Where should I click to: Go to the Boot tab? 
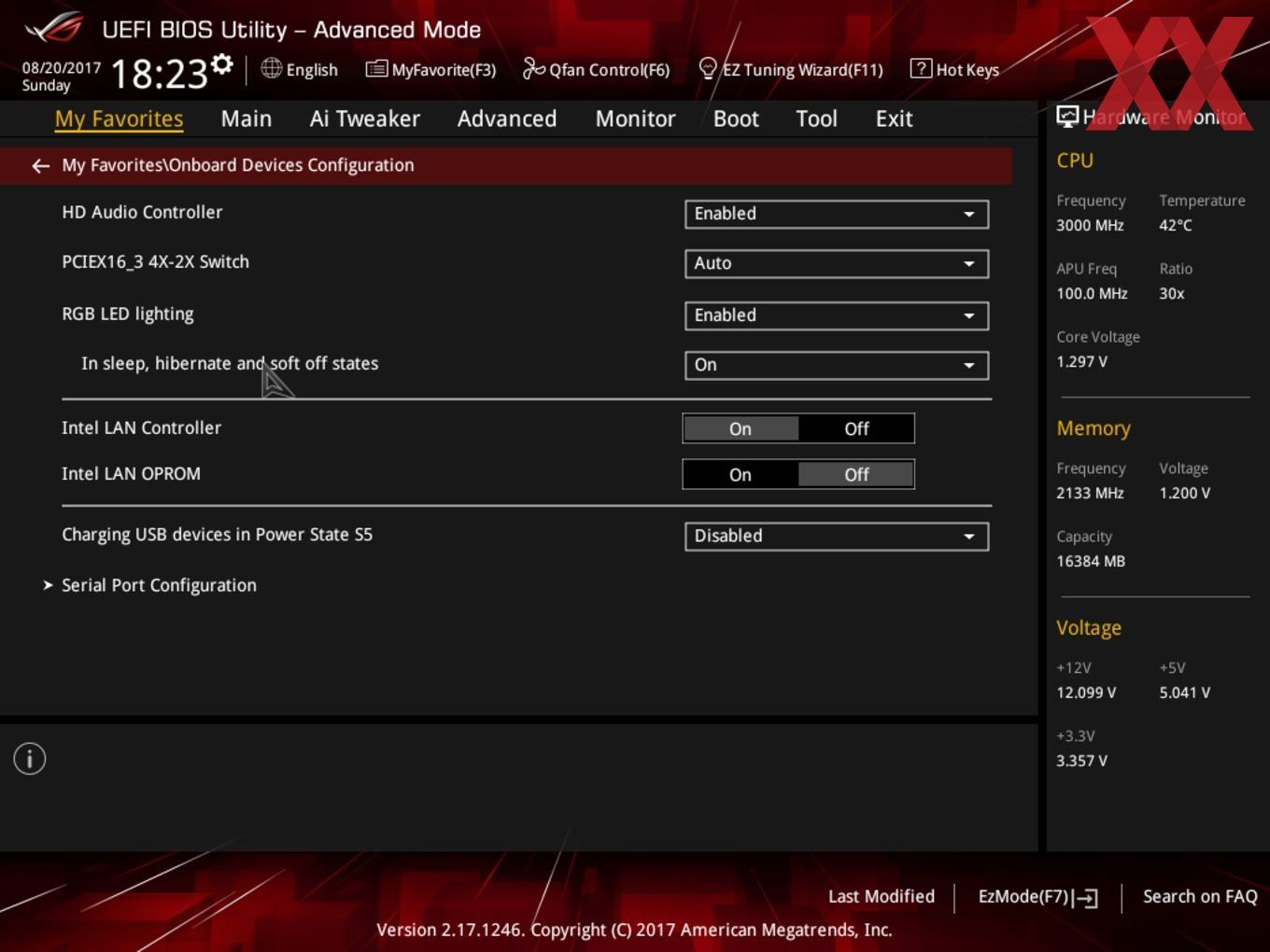[x=736, y=119]
